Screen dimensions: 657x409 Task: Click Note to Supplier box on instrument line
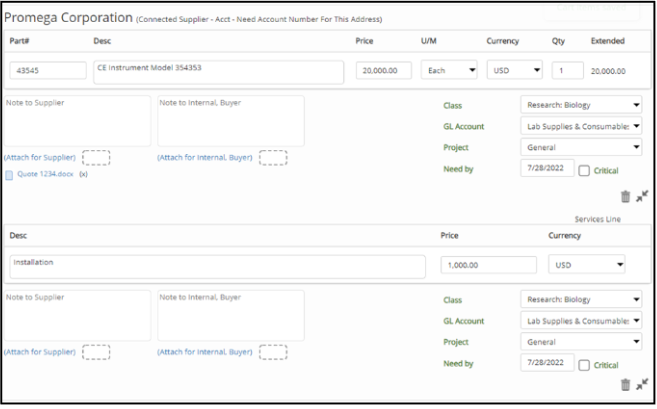click(77, 121)
